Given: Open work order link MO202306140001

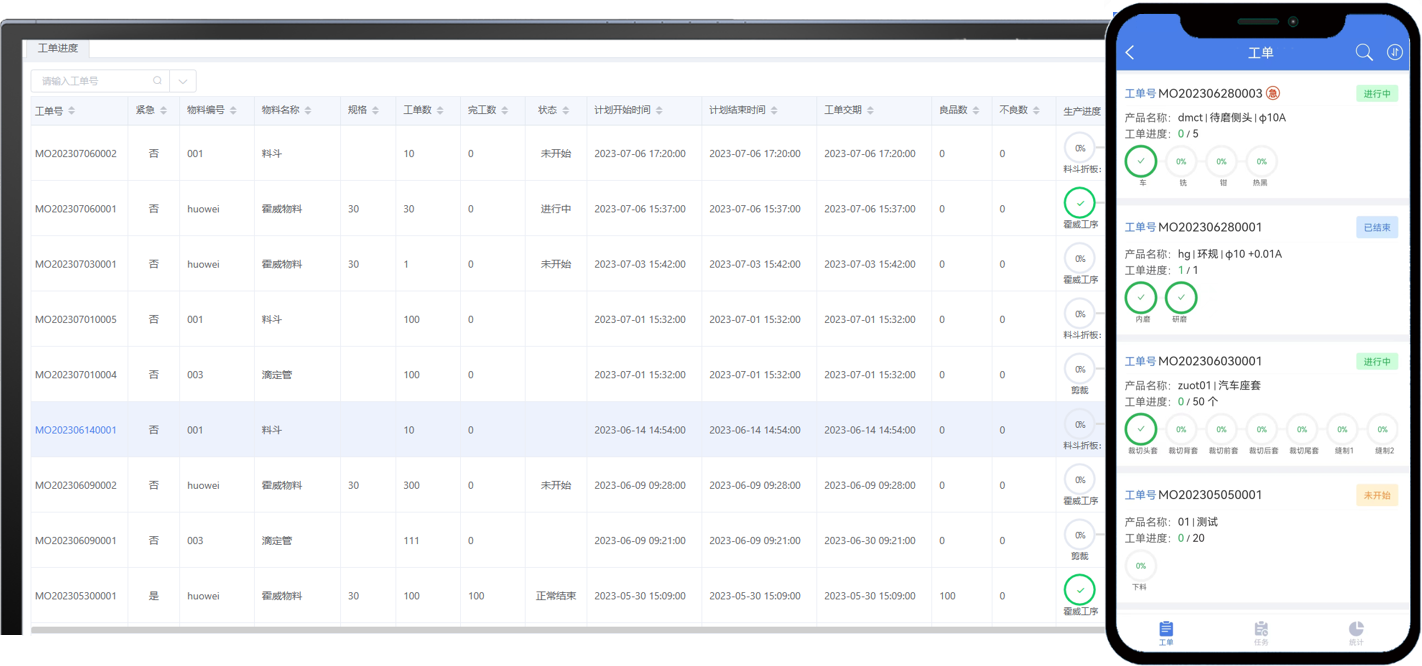Looking at the screenshot, I should [76, 430].
